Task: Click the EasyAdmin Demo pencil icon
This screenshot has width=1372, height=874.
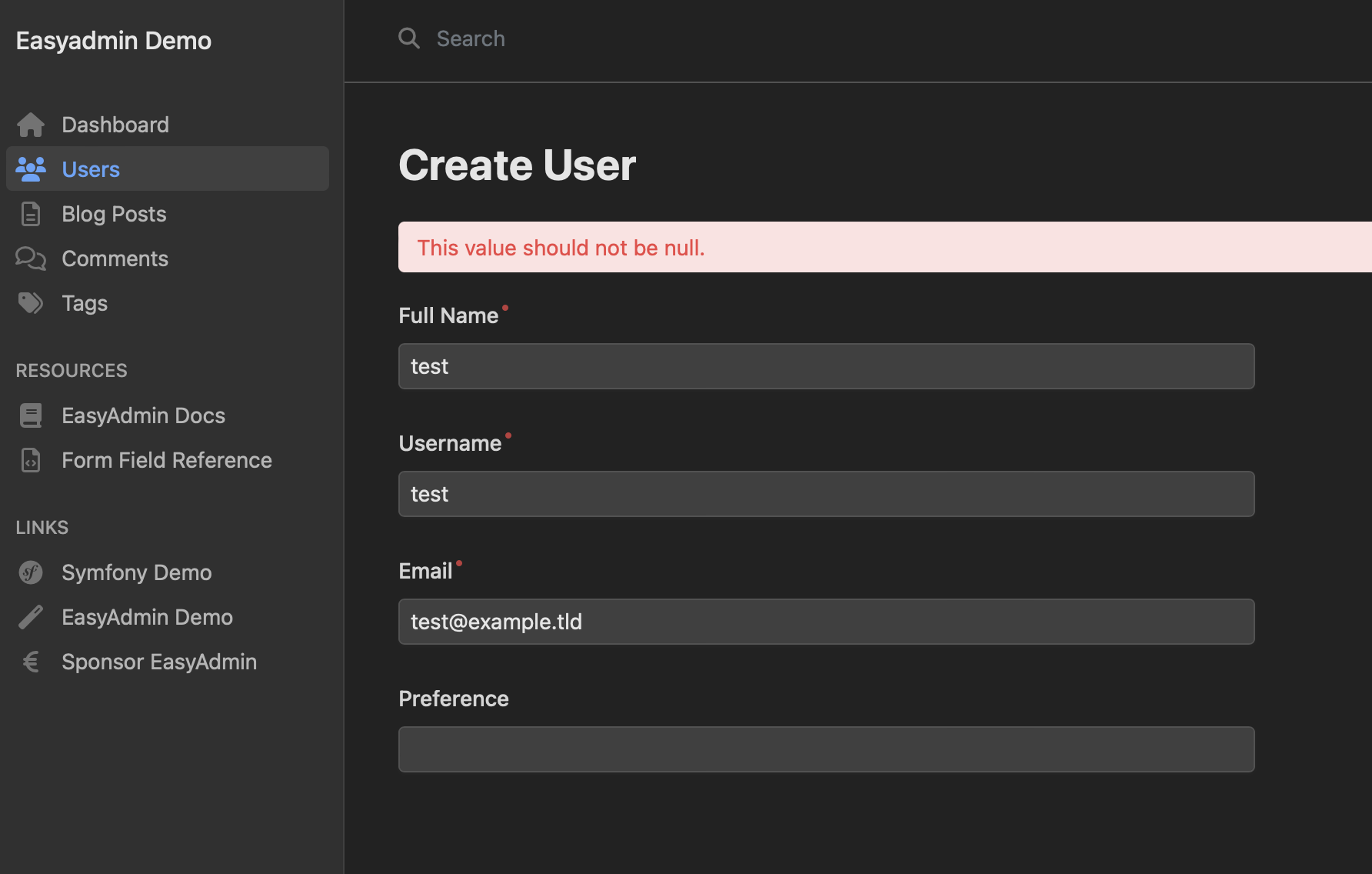Action: [x=31, y=616]
